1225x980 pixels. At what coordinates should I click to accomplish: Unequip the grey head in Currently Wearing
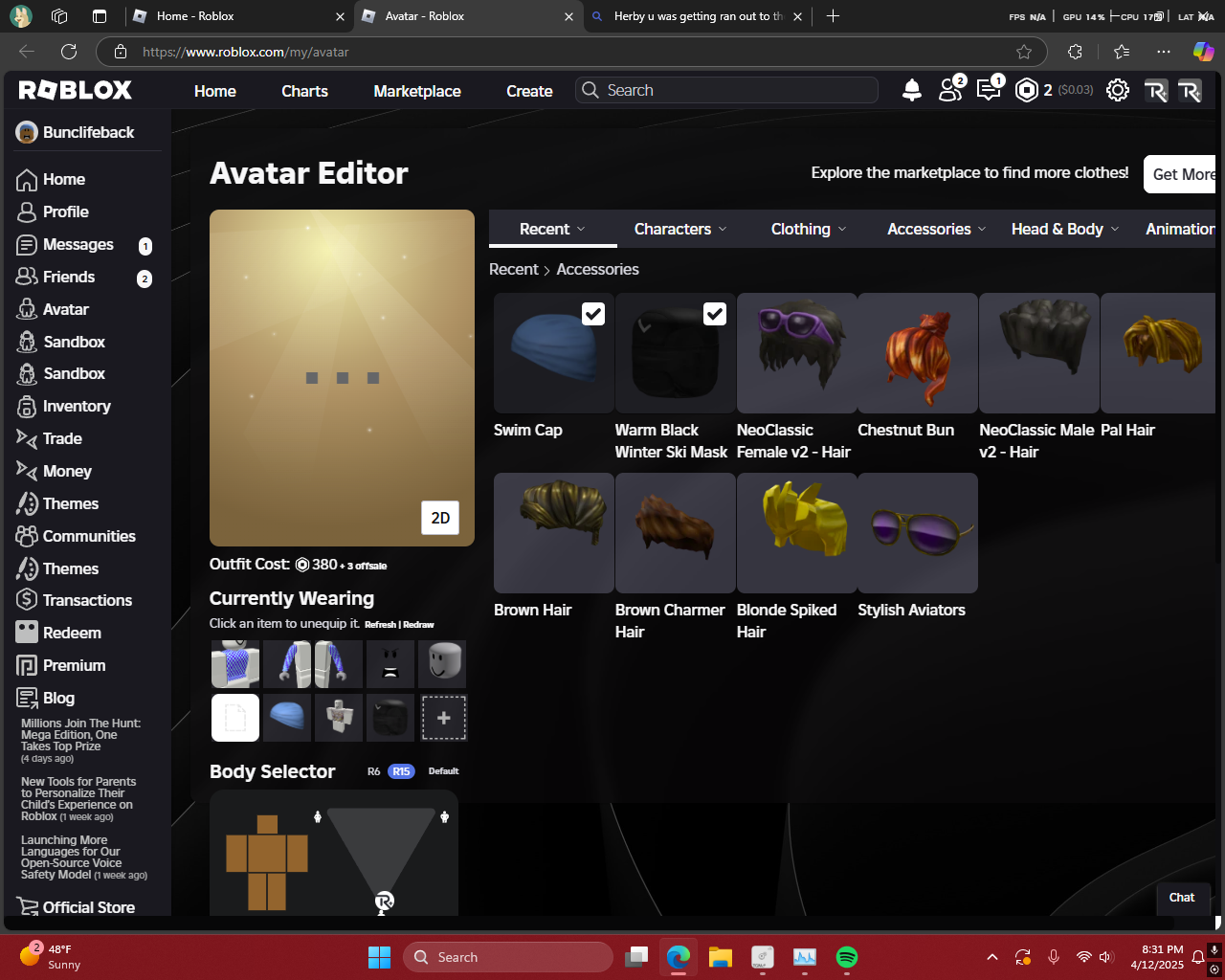pyautogui.click(x=442, y=664)
